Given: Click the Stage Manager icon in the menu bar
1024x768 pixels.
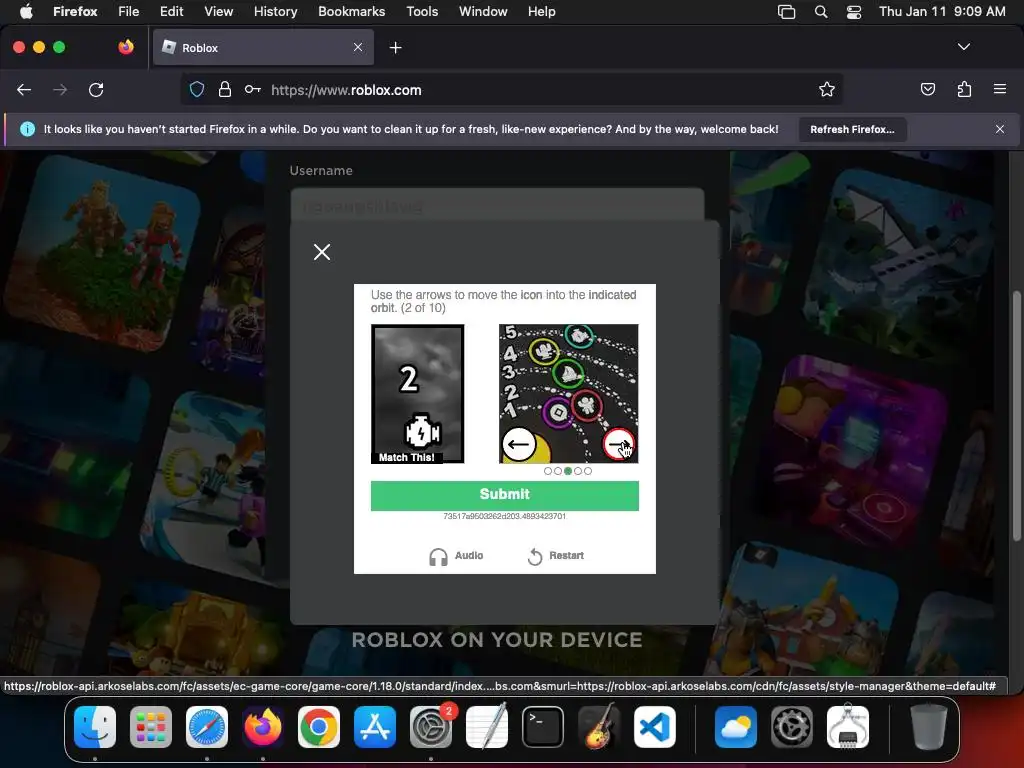Looking at the screenshot, I should click(786, 12).
